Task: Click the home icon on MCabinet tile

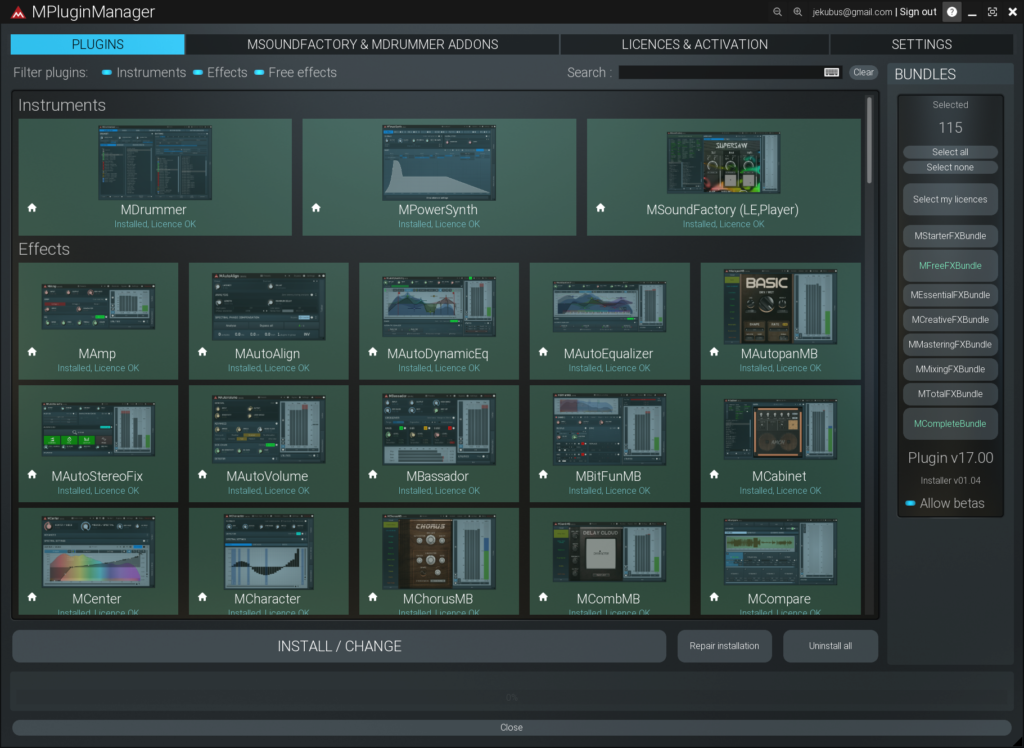Action: click(715, 475)
